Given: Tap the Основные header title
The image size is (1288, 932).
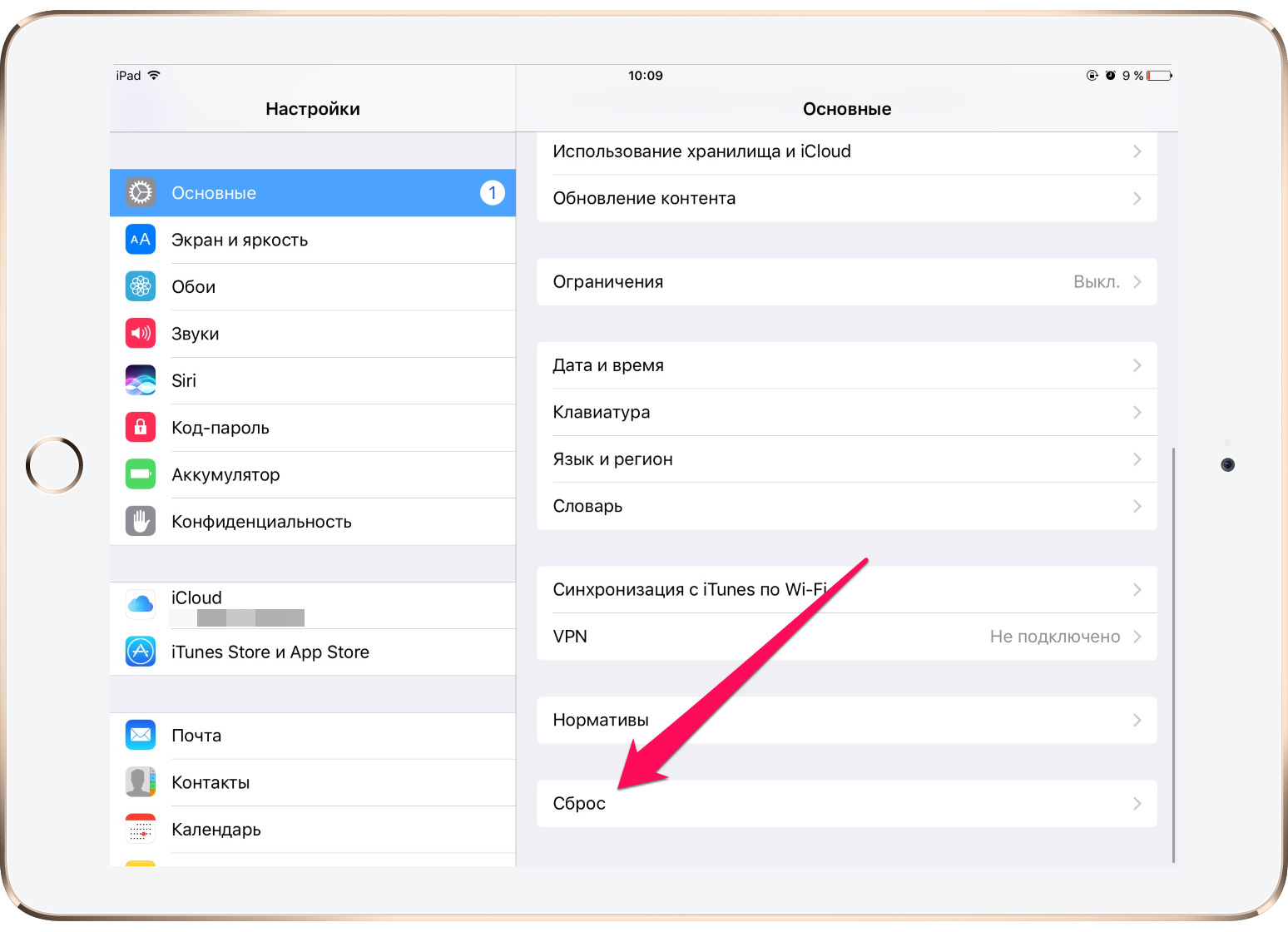Looking at the screenshot, I should [x=847, y=109].
